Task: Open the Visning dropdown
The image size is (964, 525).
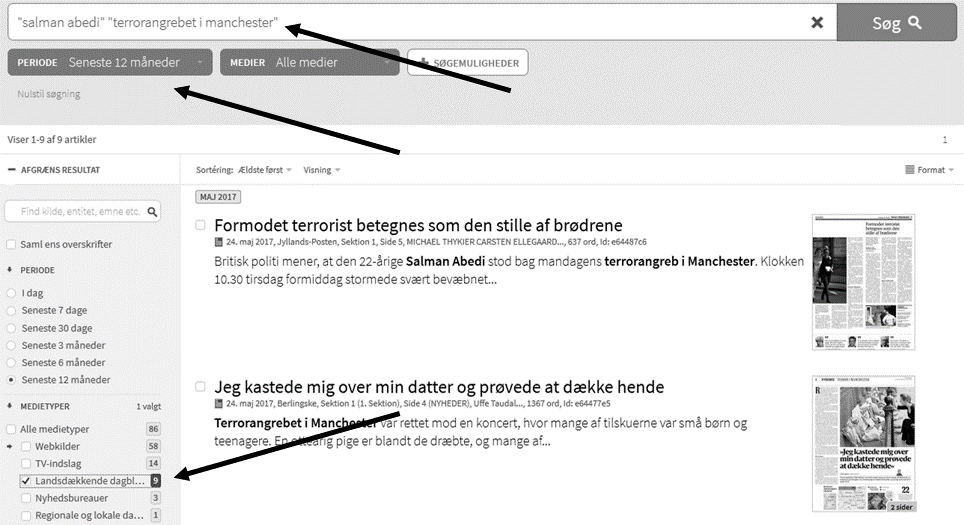Action: point(322,170)
